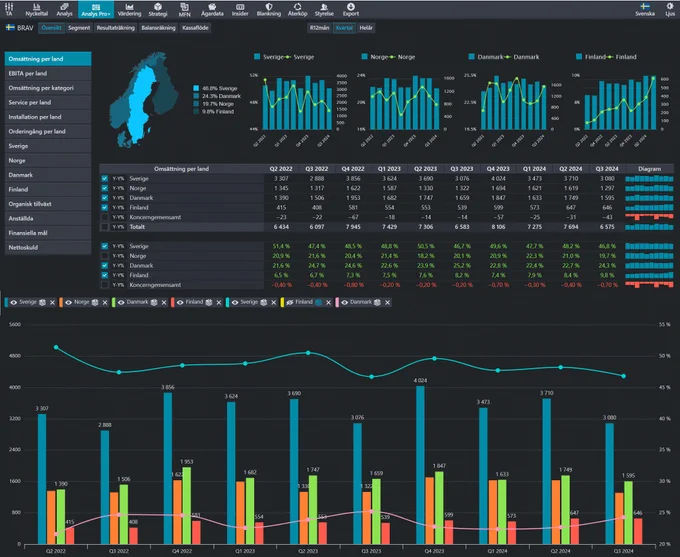Open the Strategi section
Image resolution: width=680 pixels, height=557 pixels.
tap(158, 9)
